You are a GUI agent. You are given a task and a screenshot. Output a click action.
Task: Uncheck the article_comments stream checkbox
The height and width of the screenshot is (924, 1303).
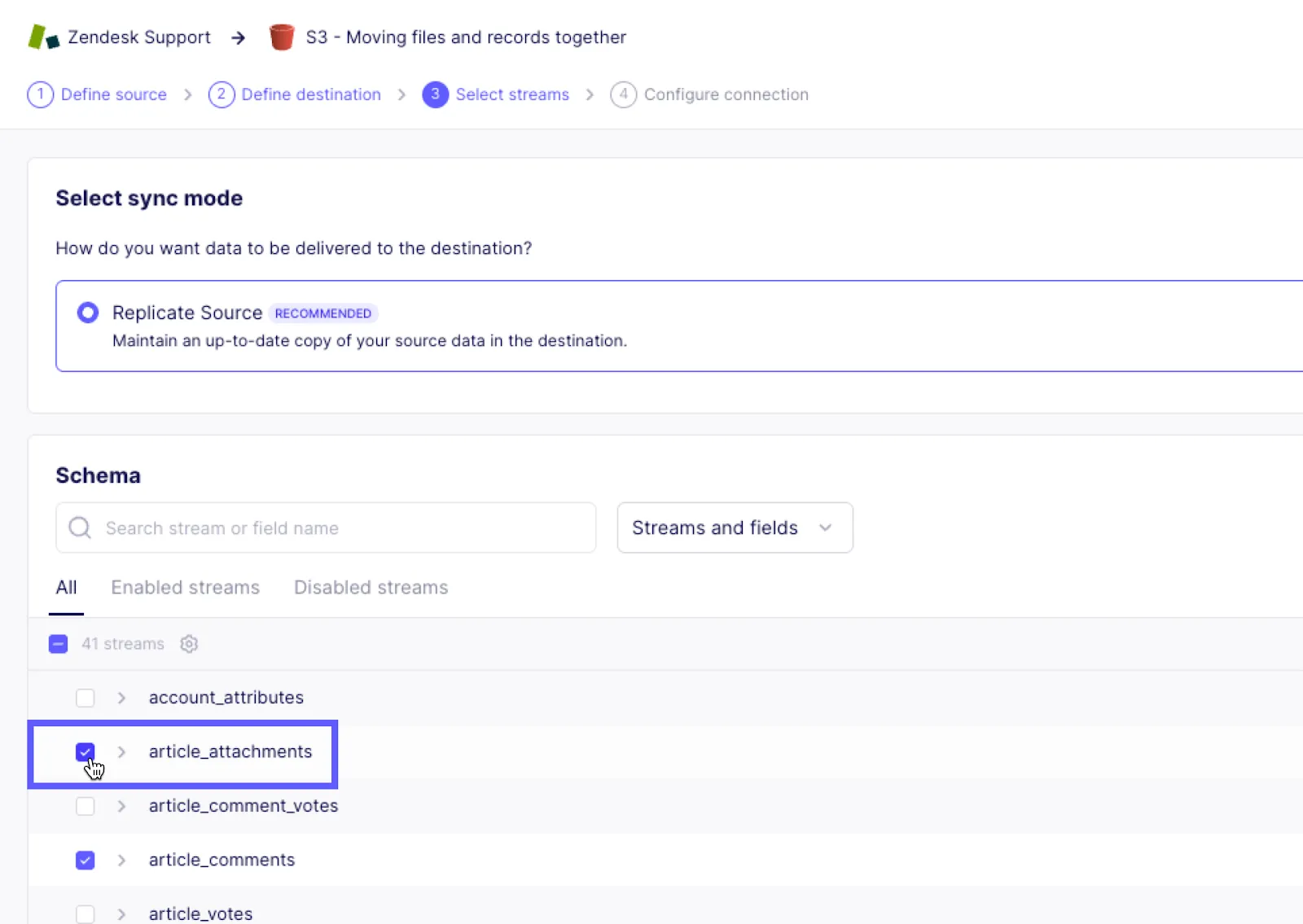pyautogui.click(x=85, y=860)
